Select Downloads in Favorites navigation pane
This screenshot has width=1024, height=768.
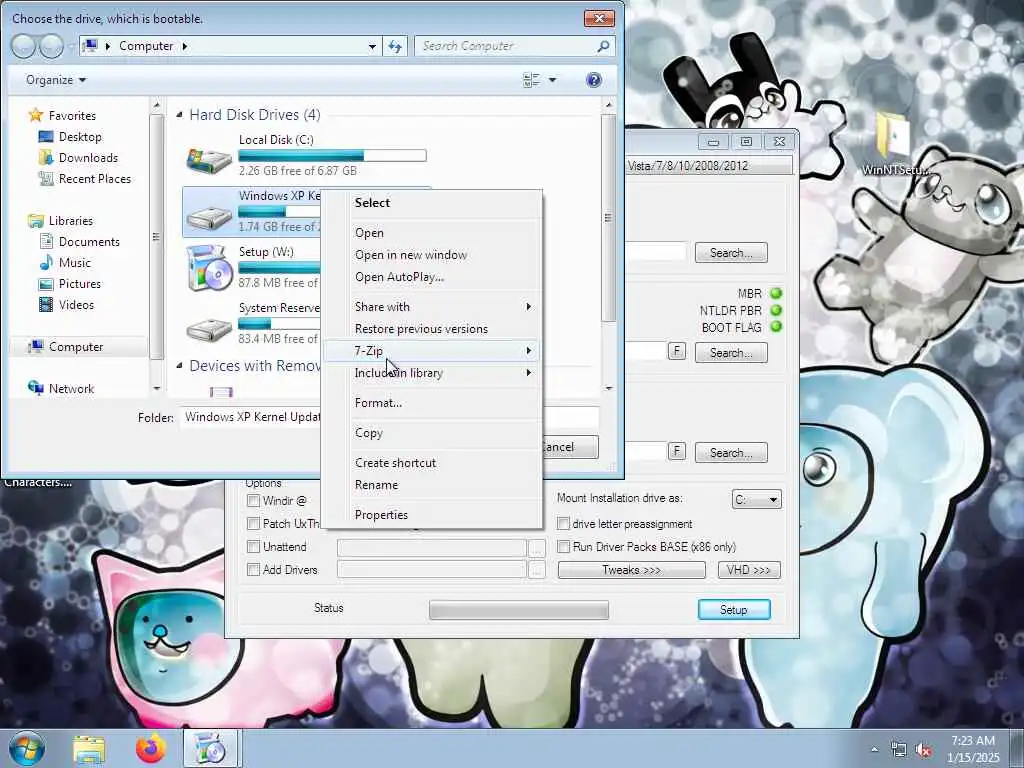pos(88,158)
